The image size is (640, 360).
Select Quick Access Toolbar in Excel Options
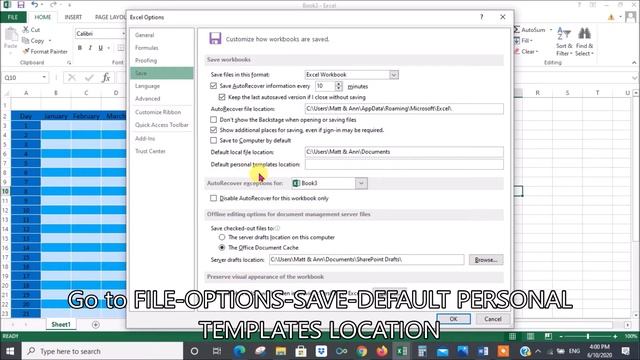pos(162,125)
